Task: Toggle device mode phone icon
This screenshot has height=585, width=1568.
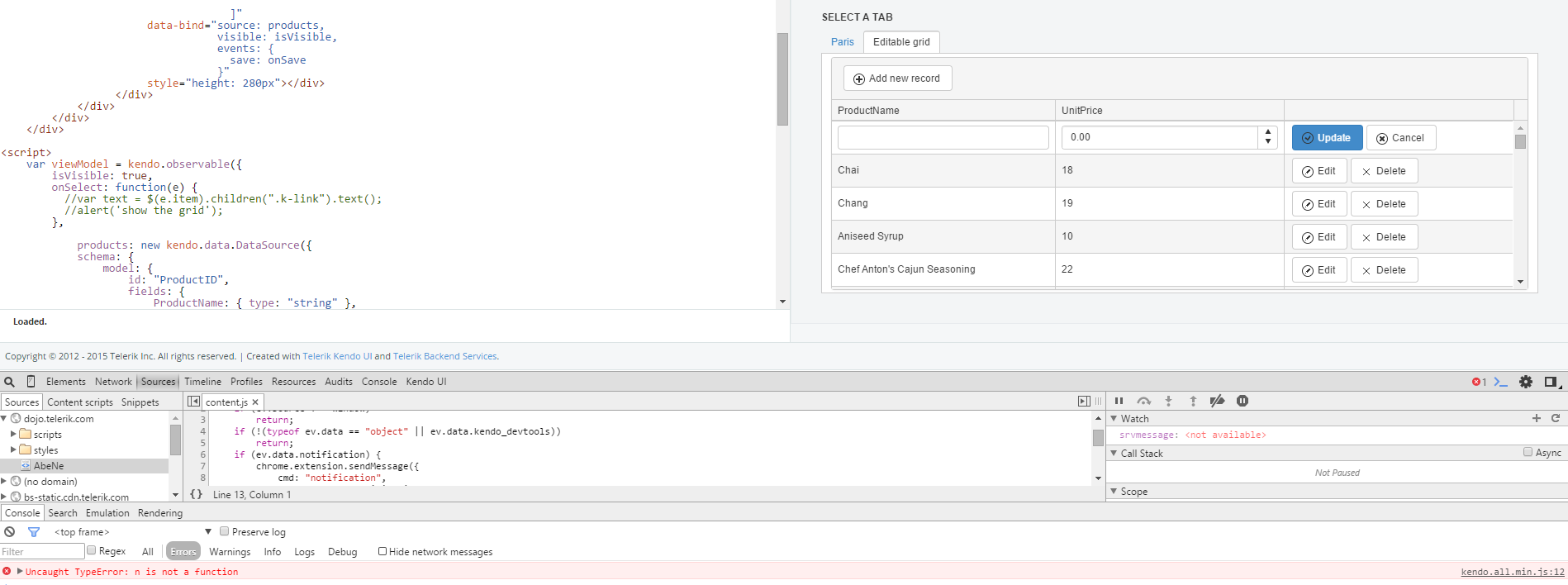Action: (x=31, y=382)
